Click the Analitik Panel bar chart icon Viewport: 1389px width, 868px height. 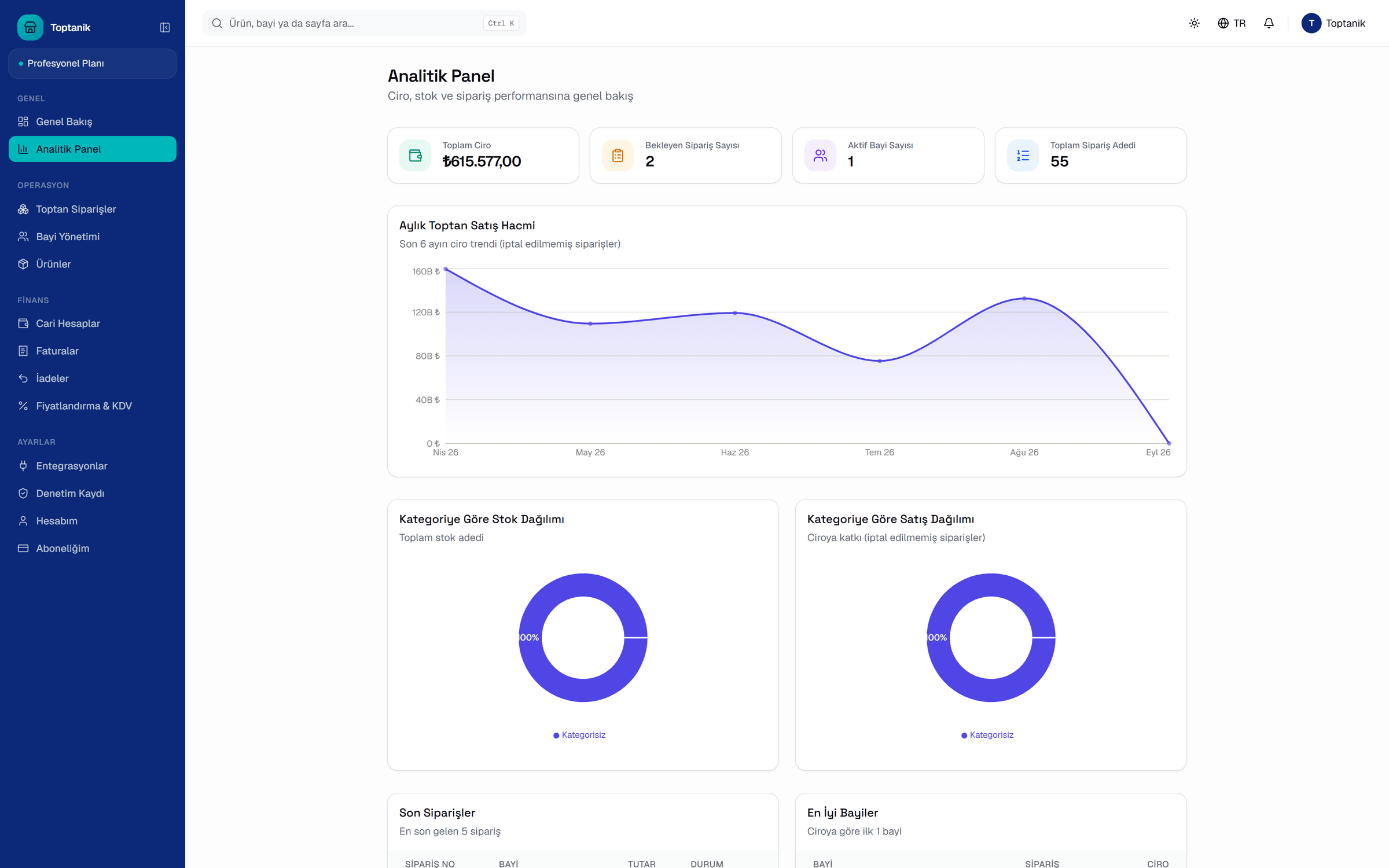pos(23,149)
